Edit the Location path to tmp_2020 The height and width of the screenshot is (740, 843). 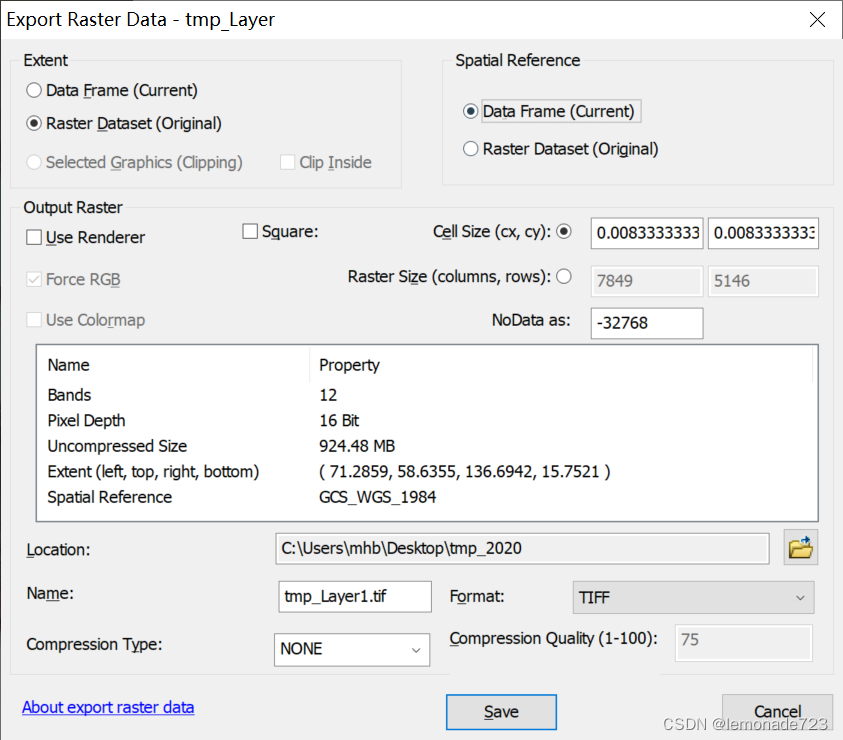tap(522, 548)
